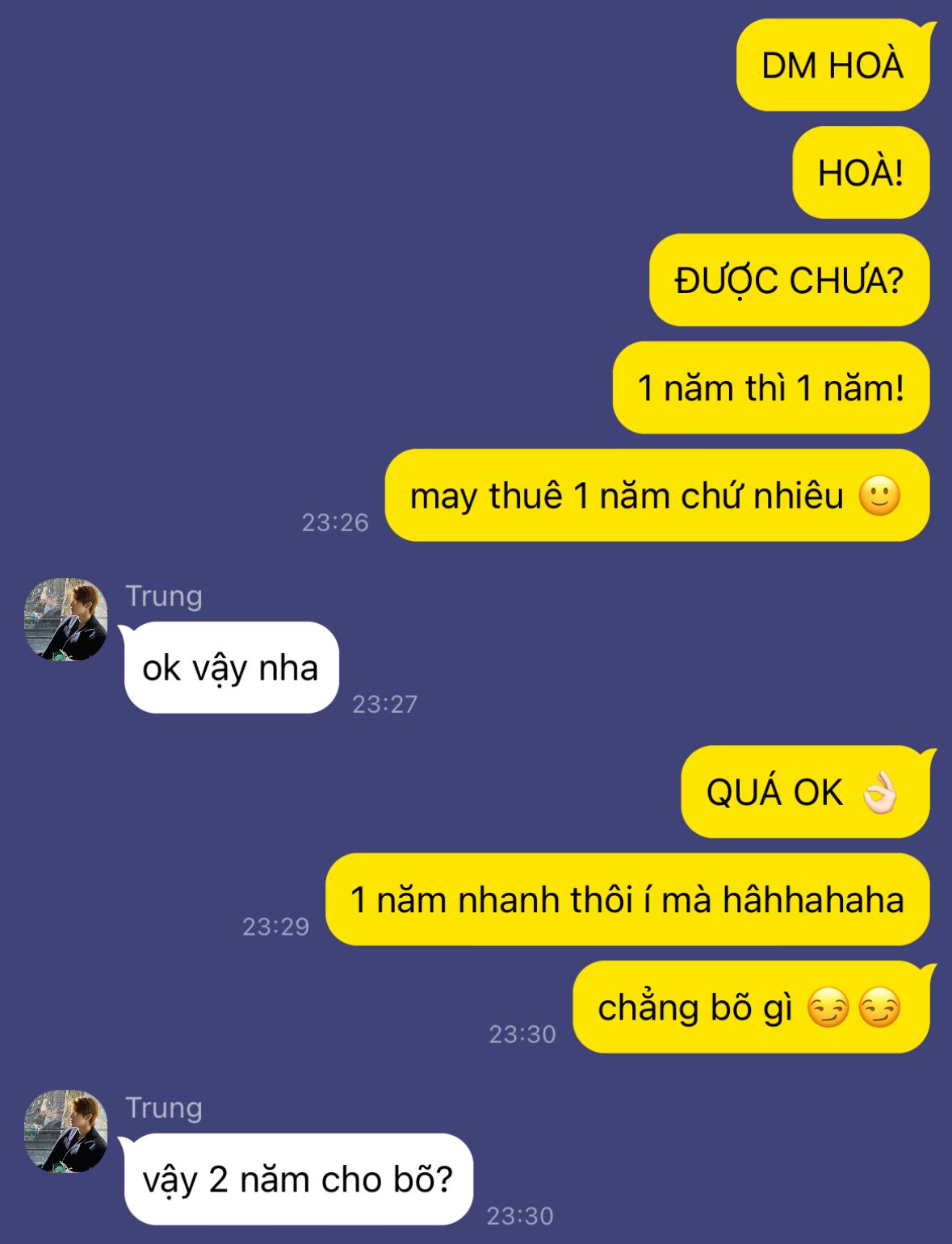Tap the first smirk emoji in "chẳng bõ gì"

(x=828, y=1007)
